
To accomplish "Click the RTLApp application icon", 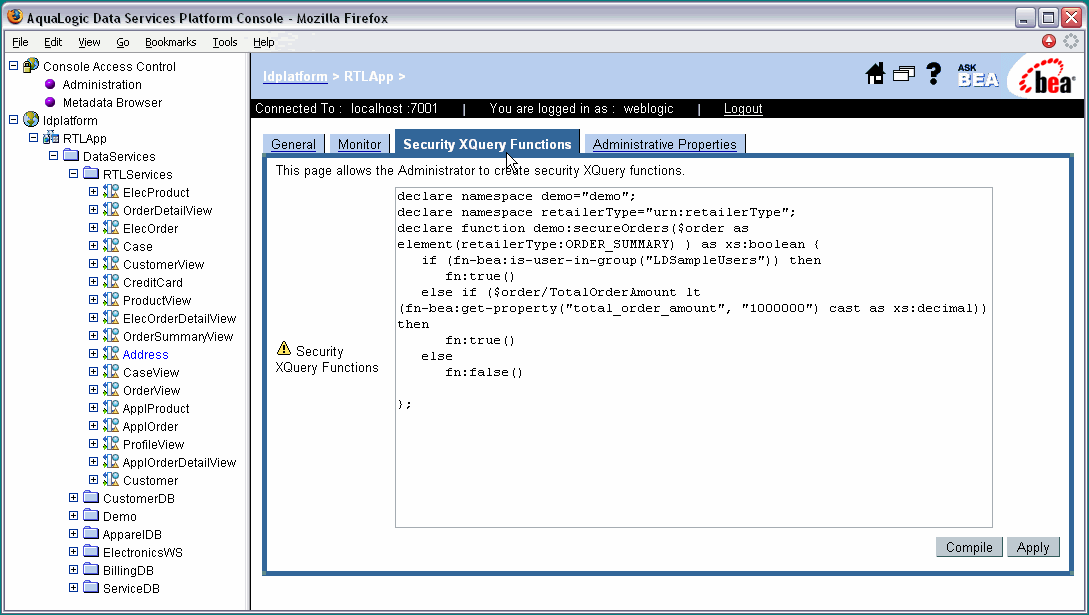I will point(51,137).
